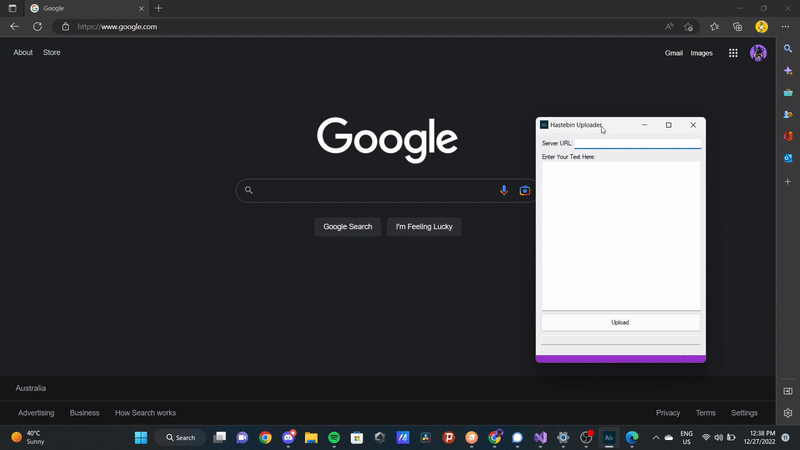Open Microsoft Edge from the taskbar

pyautogui.click(x=632, y=438)
